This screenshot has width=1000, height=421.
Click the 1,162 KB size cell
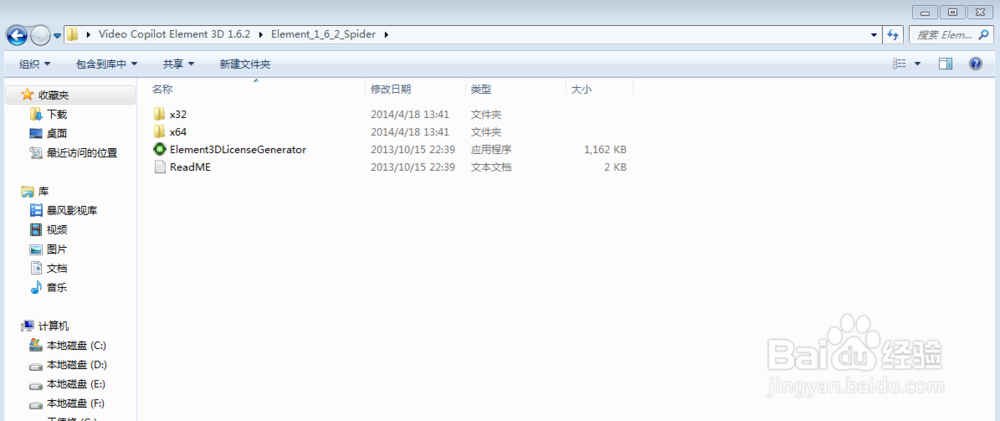click(x=605, y=149)
